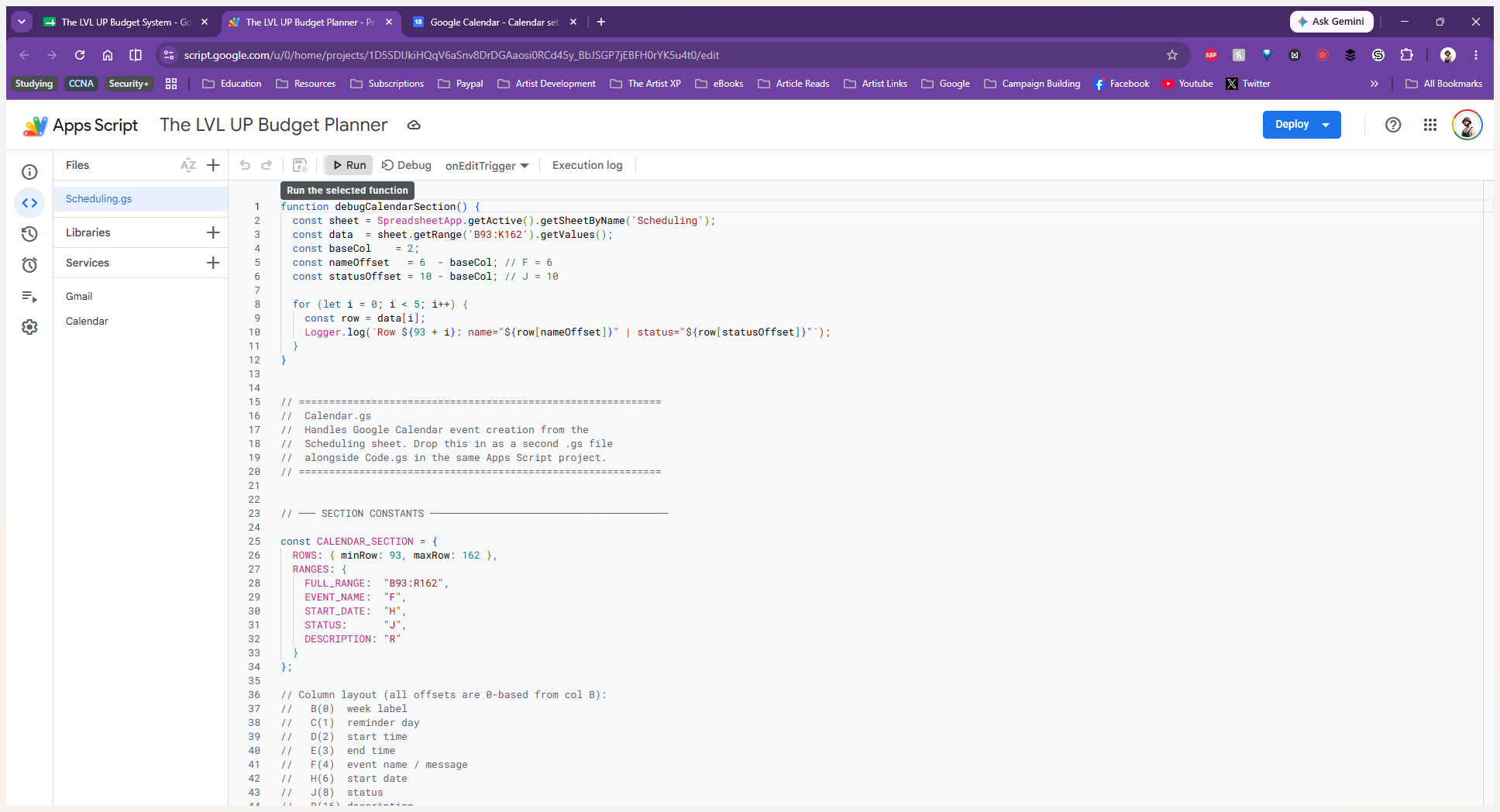The image size is (1500, 812).
Task: Open the Editor code icon in sidebar
Action: pyautogui.click(x=29, y=203)
